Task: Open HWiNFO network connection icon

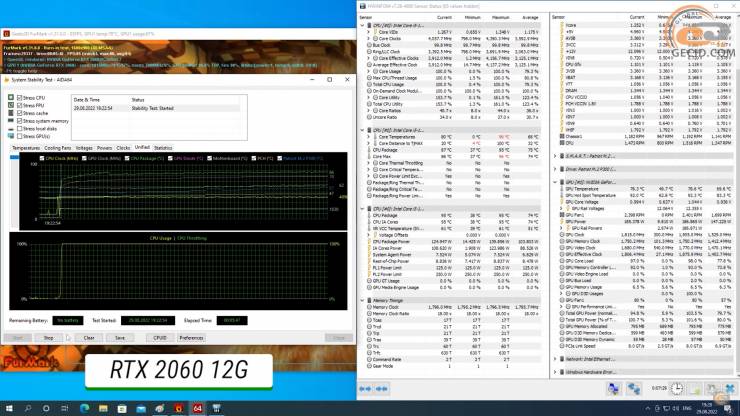Action: [634, 389]
